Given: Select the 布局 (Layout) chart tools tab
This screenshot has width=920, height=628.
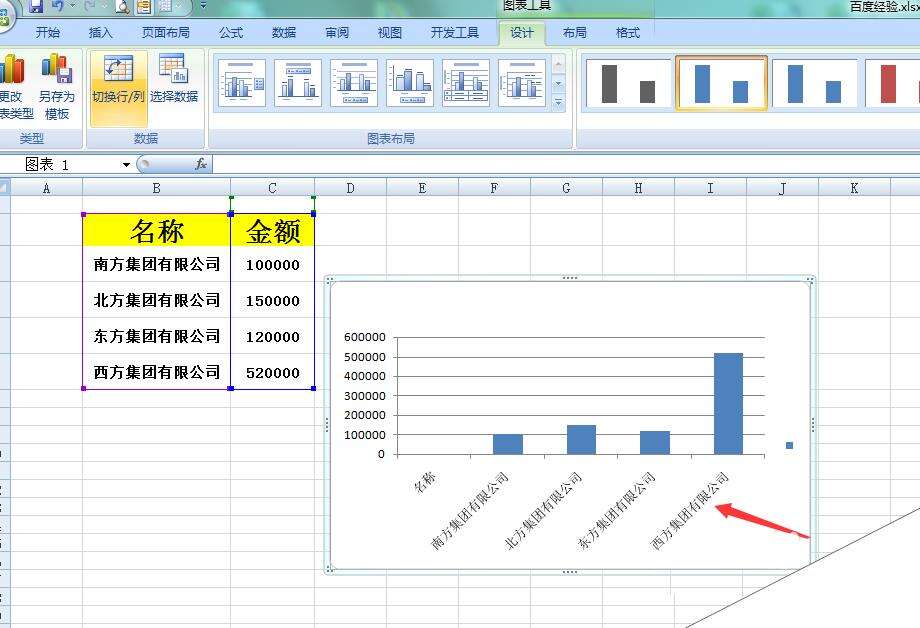Looking at the screenshot, I should (x=574, y=33).
